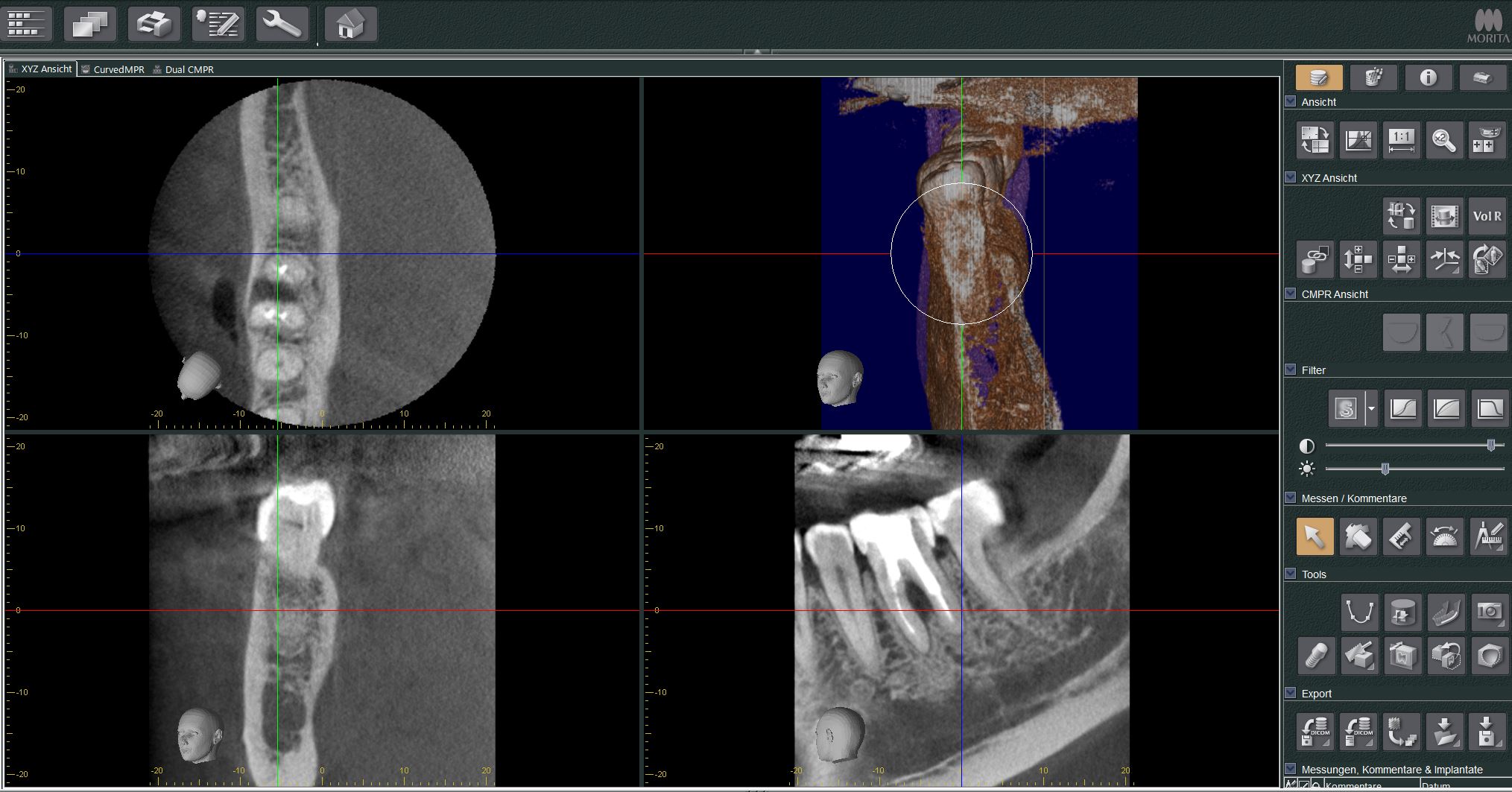Click the eraser tool under Messen / Kommentare
Viewport: 1512px width, 792px height.
pyautogui.click(x=1358, y=536)
